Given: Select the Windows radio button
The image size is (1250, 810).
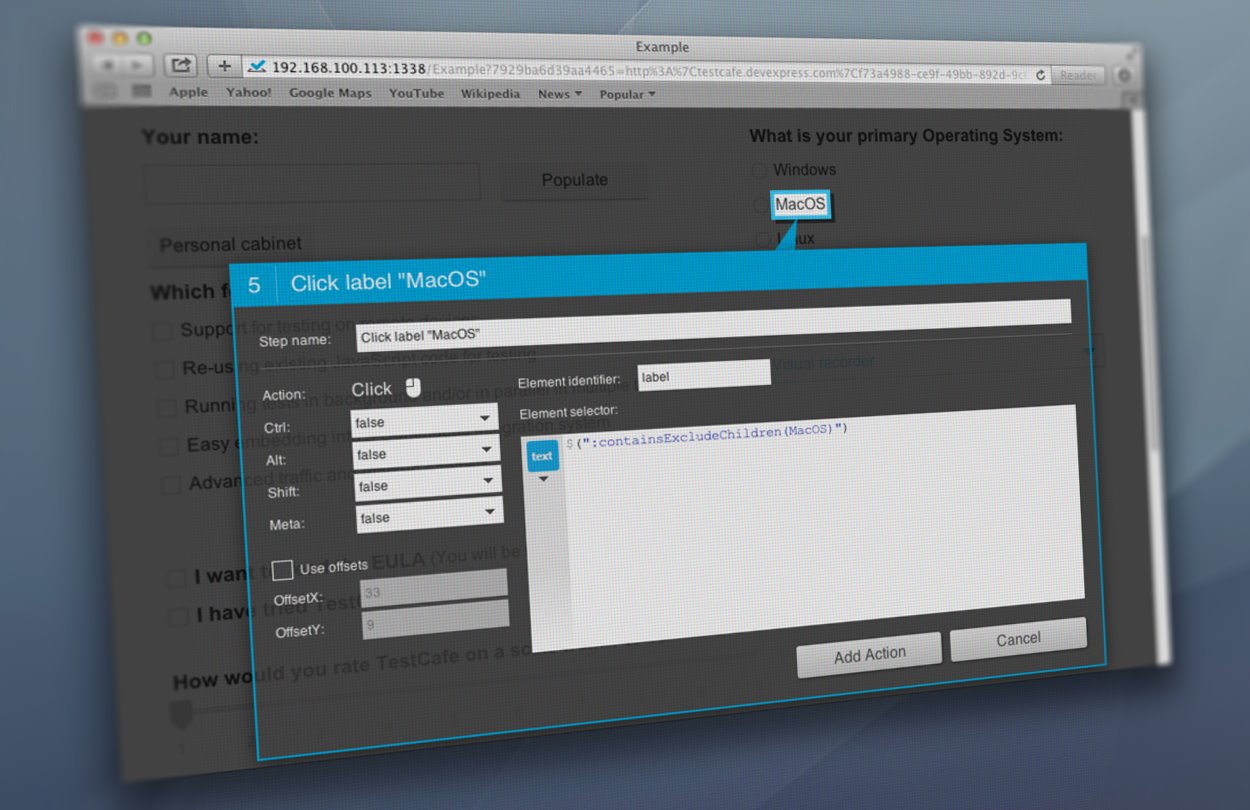Looking at the screenshot, I should [759, 170].
